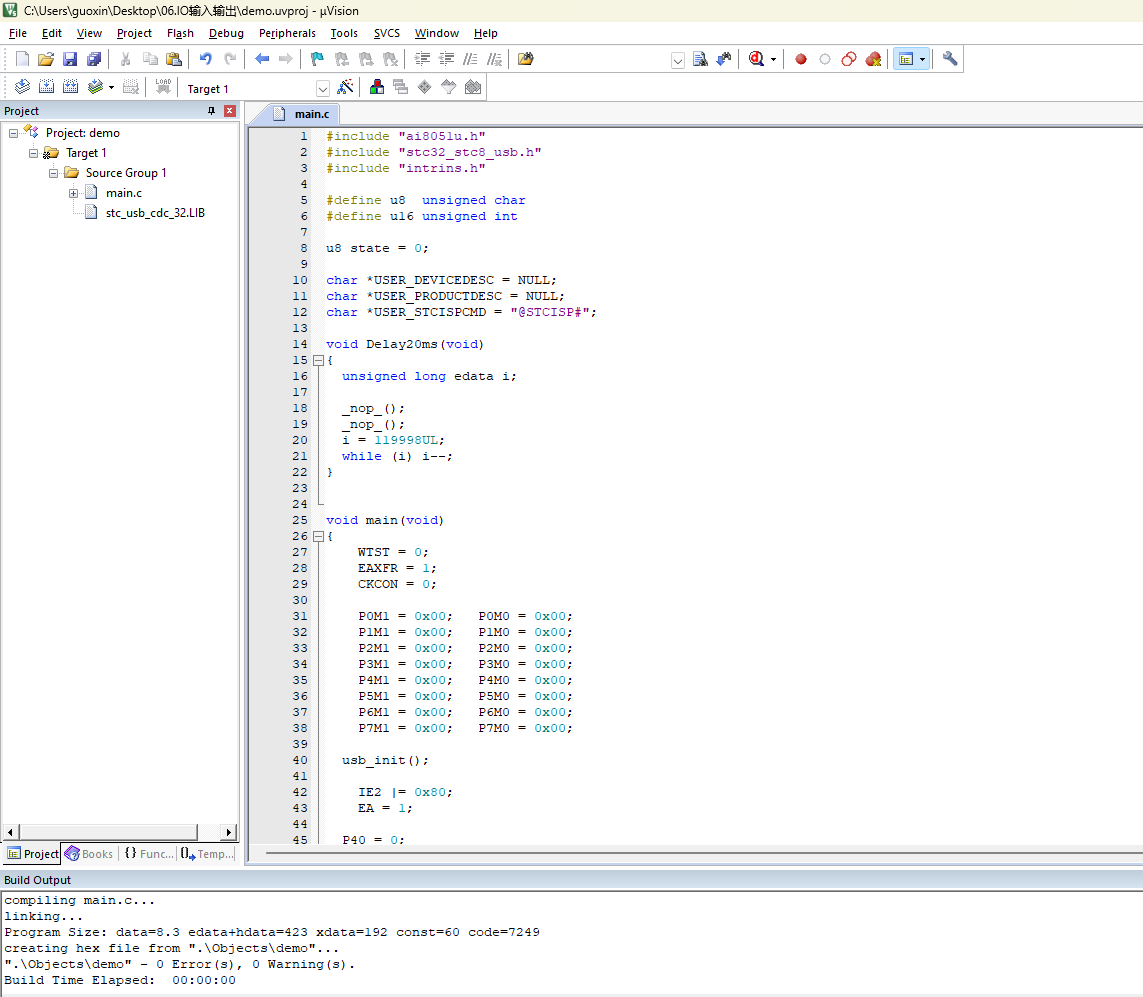Open the window layout dropdown arrow
Screen dimensions: 1143x997
point(923,60)
